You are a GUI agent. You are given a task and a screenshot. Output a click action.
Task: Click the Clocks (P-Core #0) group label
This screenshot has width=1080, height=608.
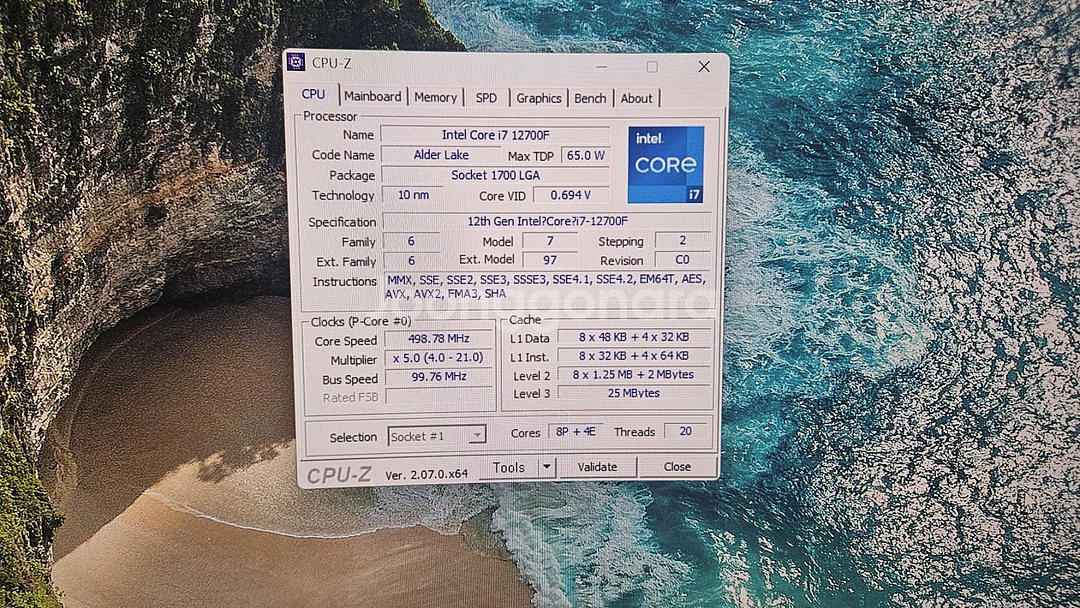360,322
